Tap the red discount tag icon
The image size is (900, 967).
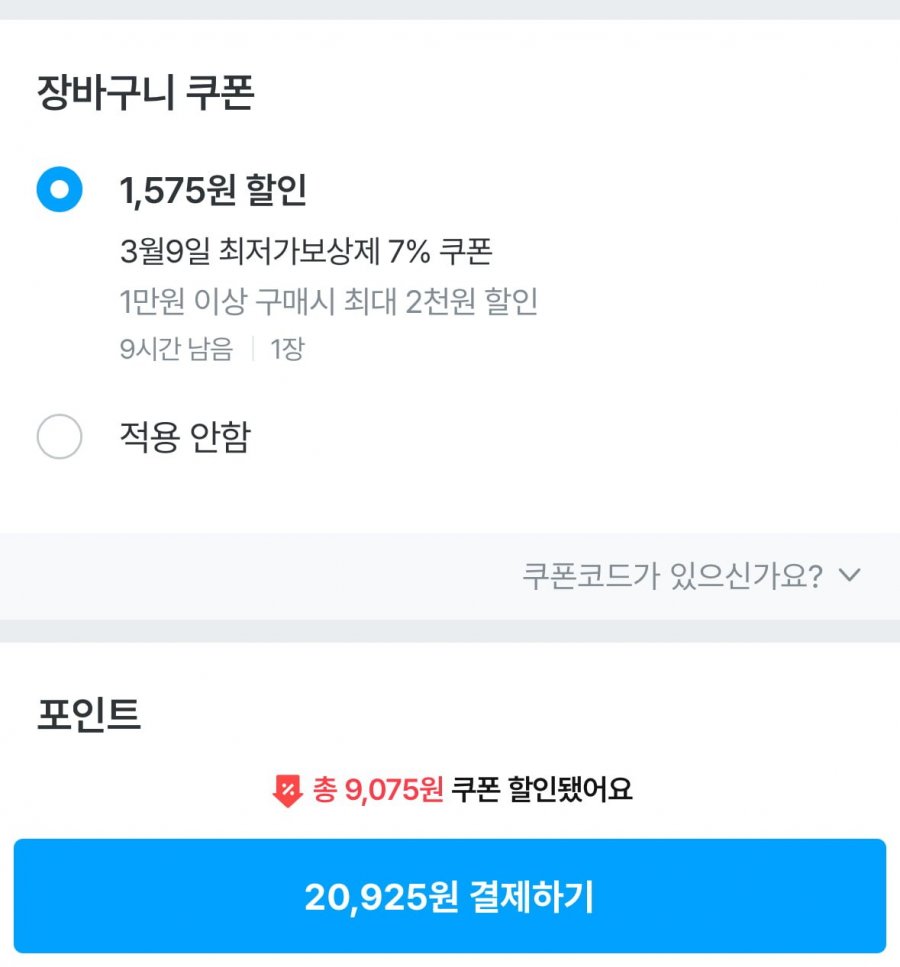[x=287, y=790]
